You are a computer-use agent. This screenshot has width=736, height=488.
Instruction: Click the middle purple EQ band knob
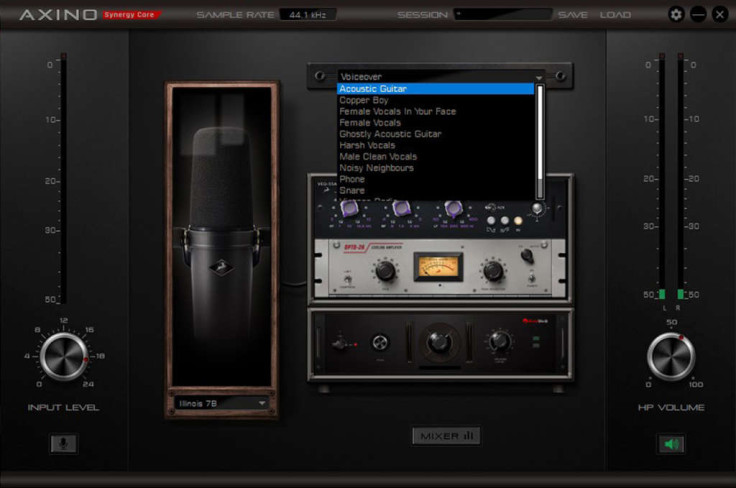point(401,207)
